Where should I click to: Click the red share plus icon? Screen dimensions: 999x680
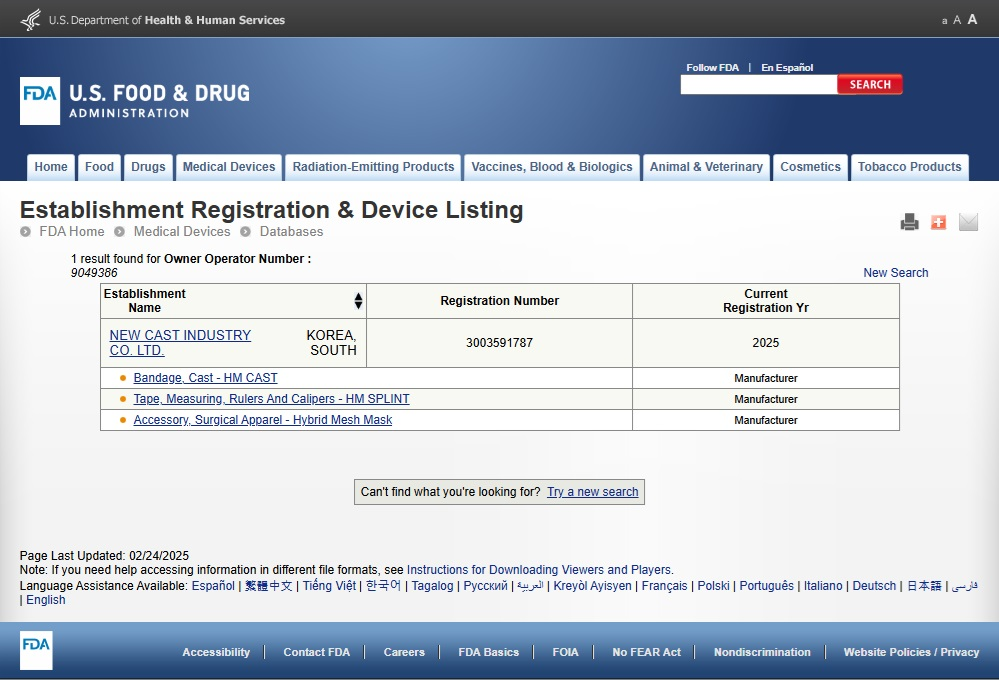[x=938, y=222]
